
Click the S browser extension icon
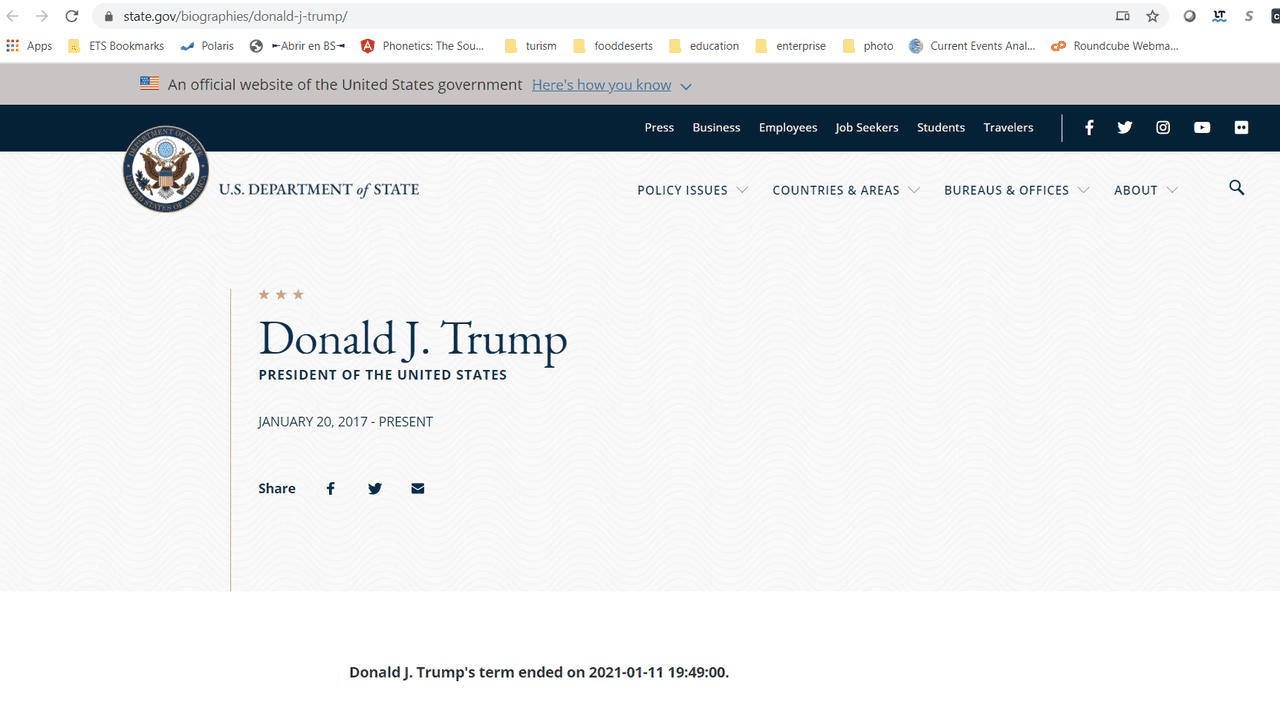point(1249,16)
